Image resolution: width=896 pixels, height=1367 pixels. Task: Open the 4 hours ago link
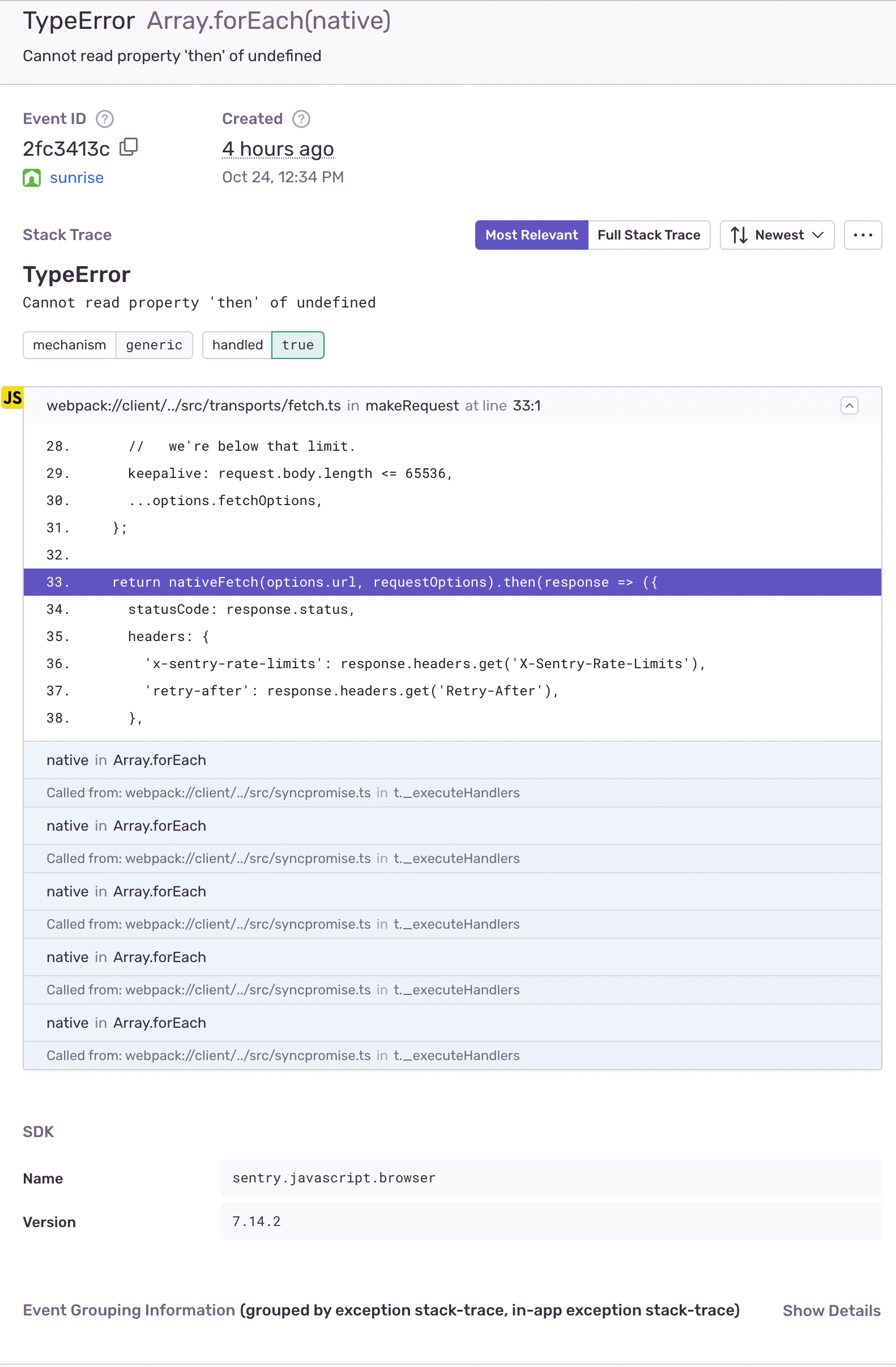point(278,149)
